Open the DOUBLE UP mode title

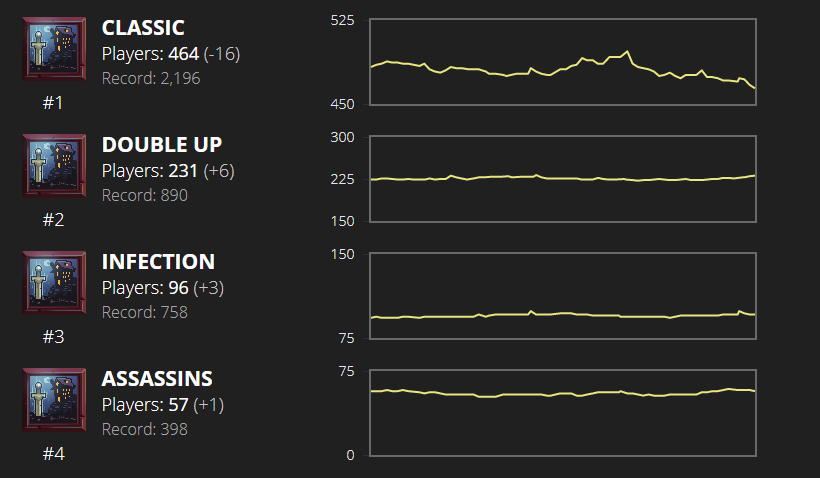(x=162, y=145)
